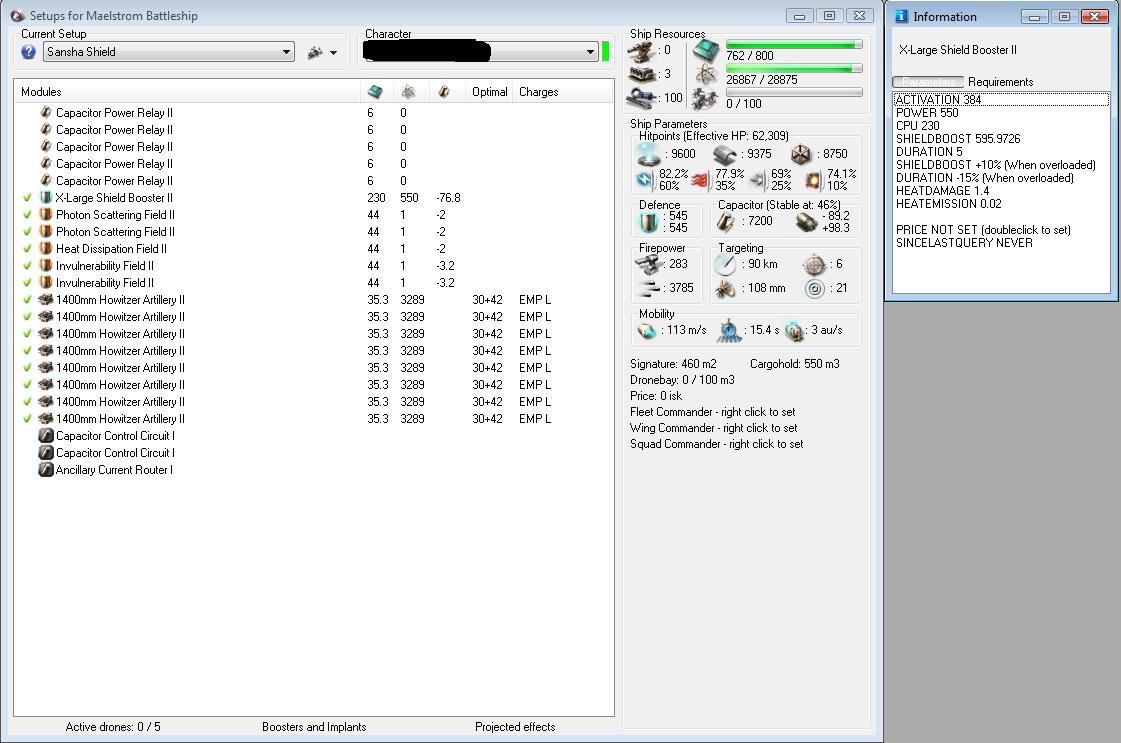Image resolution: width=1121 pixels, height=743 pixels.
Task: Click the scan resolution icon showing 108 mm
Action: [x=726, y=289]
